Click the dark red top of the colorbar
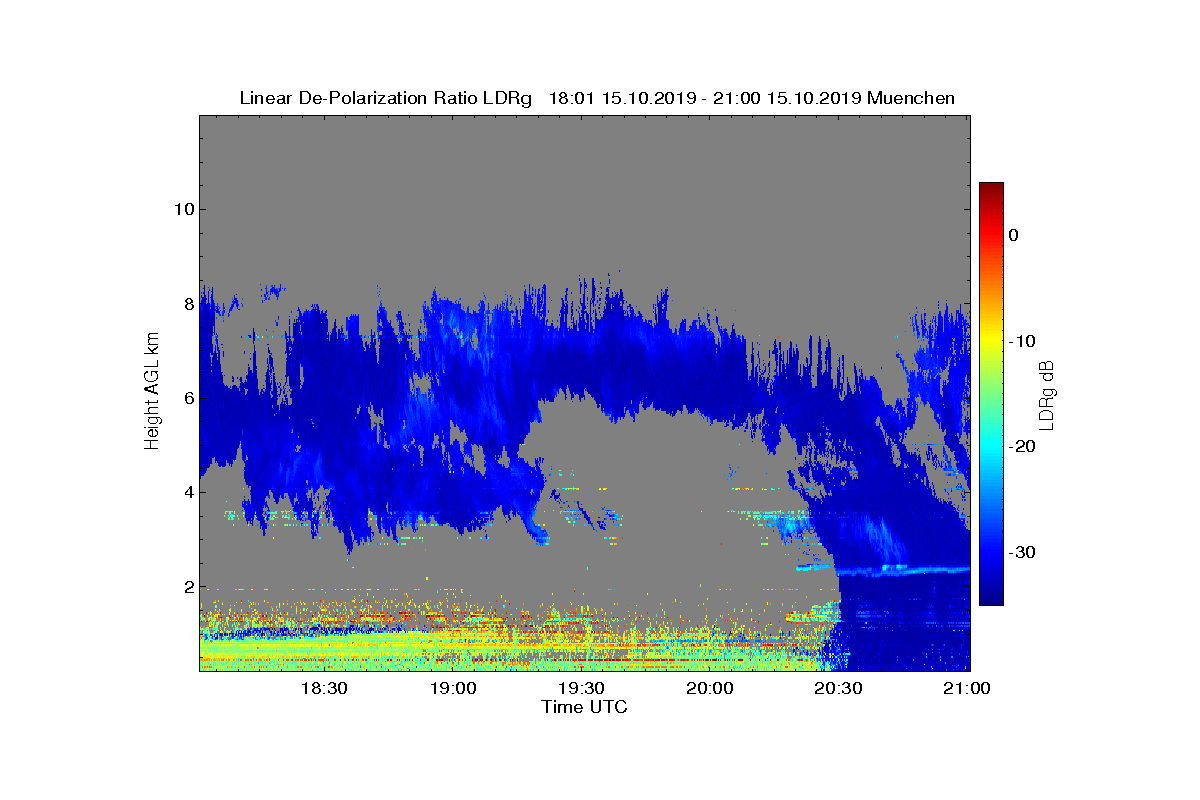 (x=991, y=190)
